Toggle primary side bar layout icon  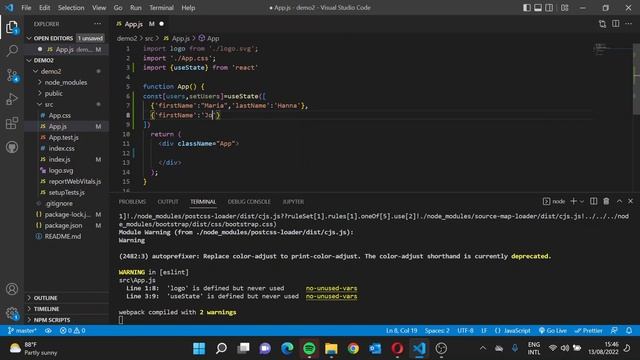527,8
